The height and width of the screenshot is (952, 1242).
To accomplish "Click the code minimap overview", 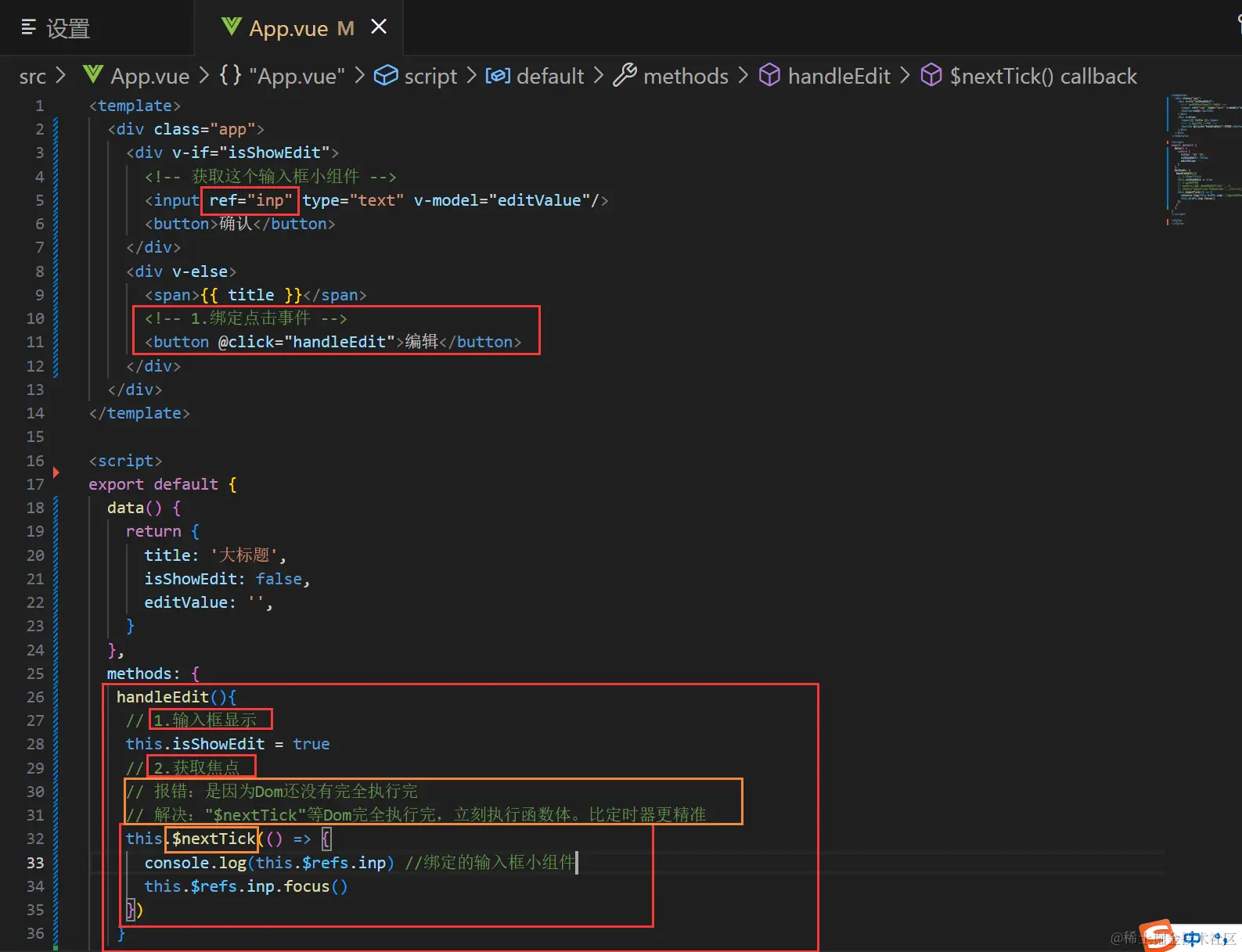I will 1204,160.
